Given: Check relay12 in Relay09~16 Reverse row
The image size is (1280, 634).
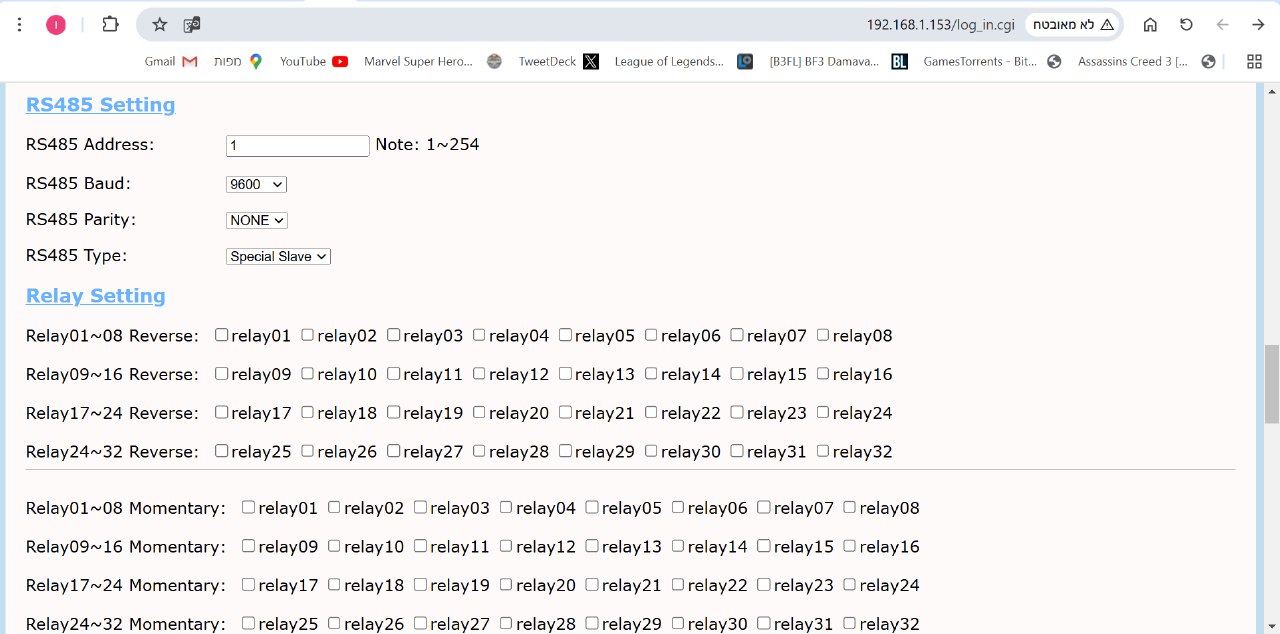Looking at the screenshot, I should (479, 374).
